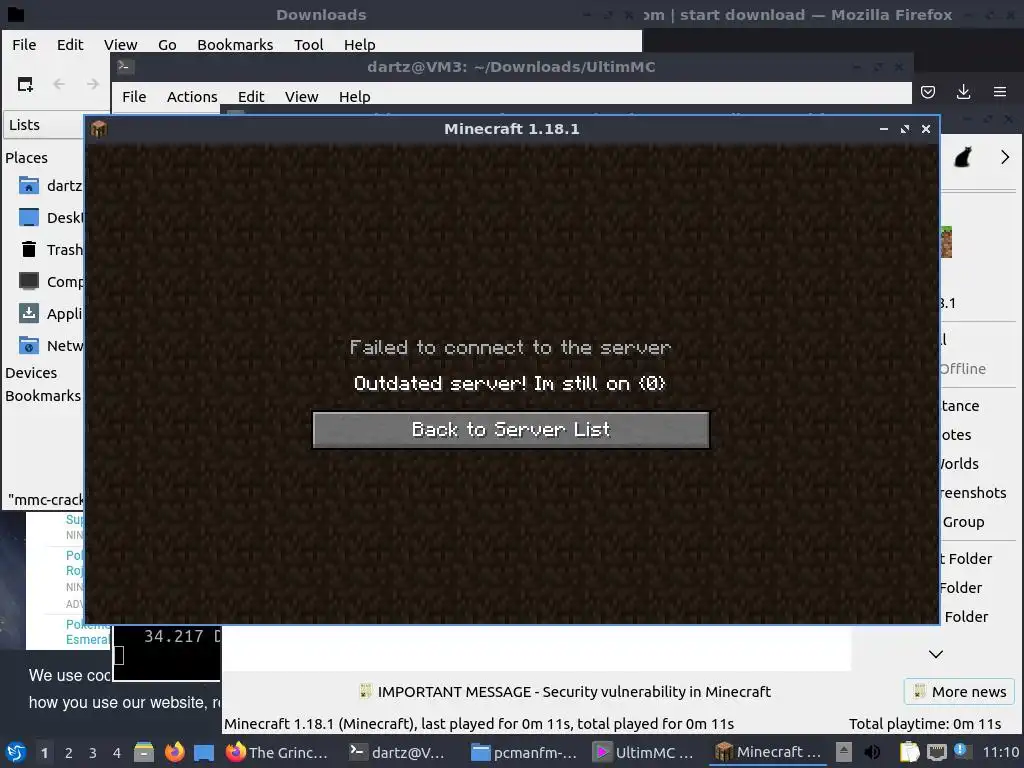Go forward in the Downloads file manager
This screenshot has width=1024, height=768.
click(93, 84)
